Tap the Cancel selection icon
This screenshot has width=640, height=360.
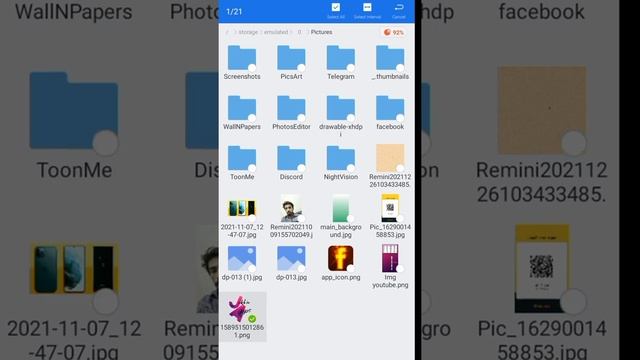pyautogui.click(x=399, y=7)
